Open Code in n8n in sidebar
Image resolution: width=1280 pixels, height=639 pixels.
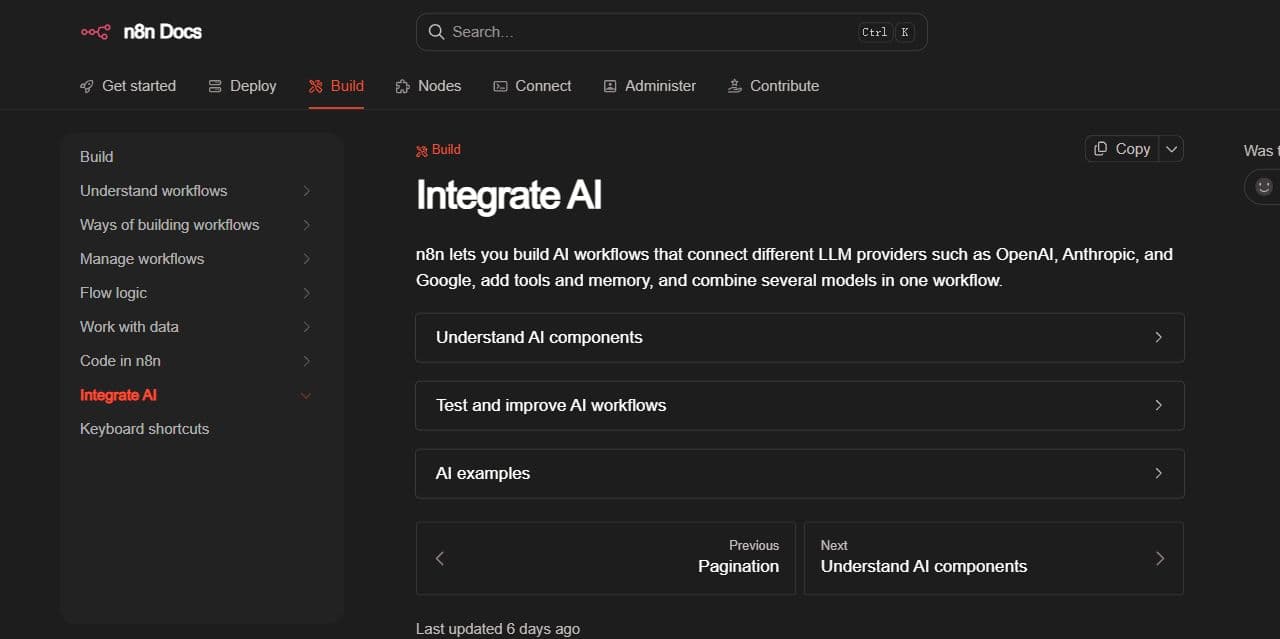click(x=120, y=361)
